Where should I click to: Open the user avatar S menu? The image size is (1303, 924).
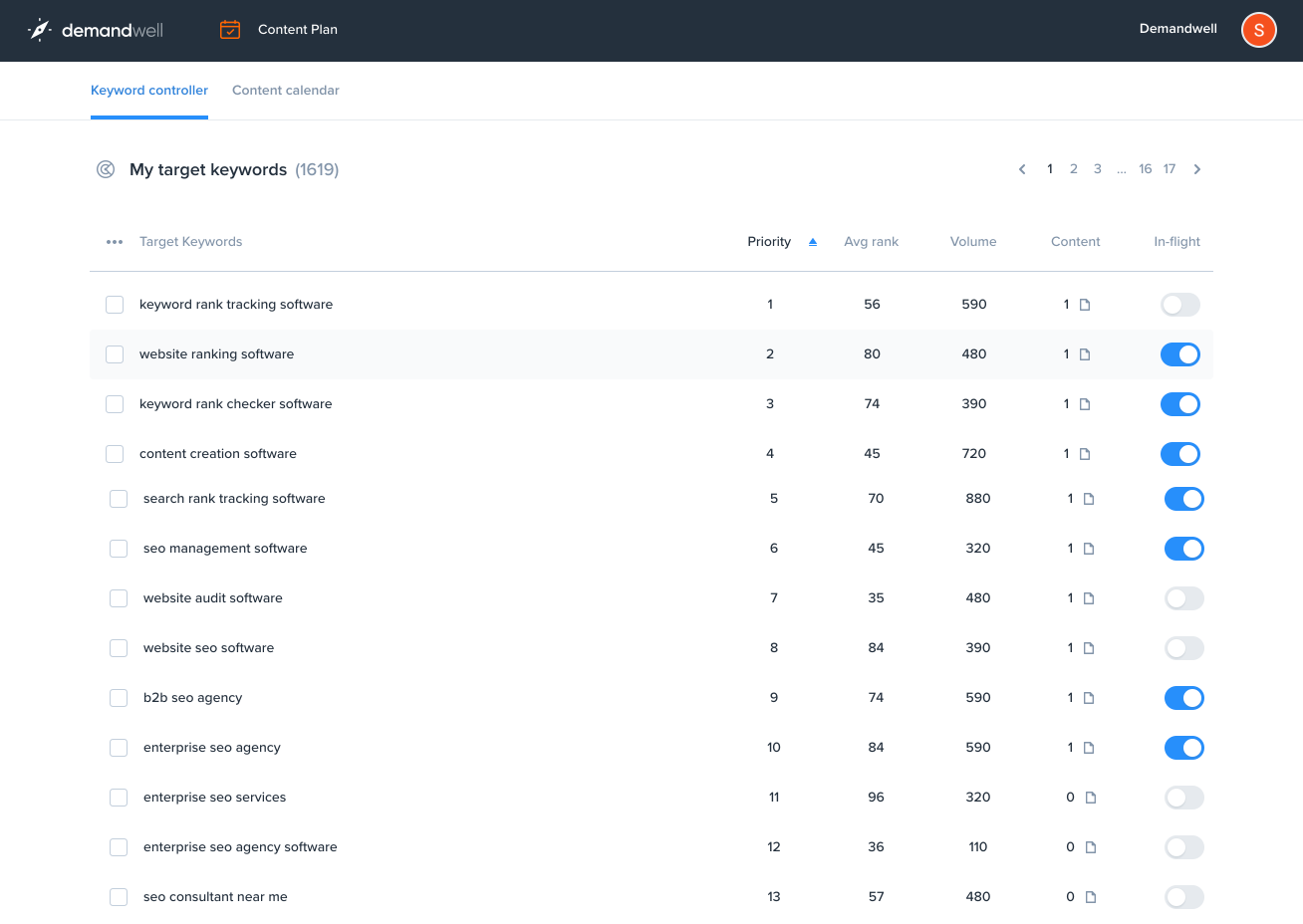tap(1258, 30)
